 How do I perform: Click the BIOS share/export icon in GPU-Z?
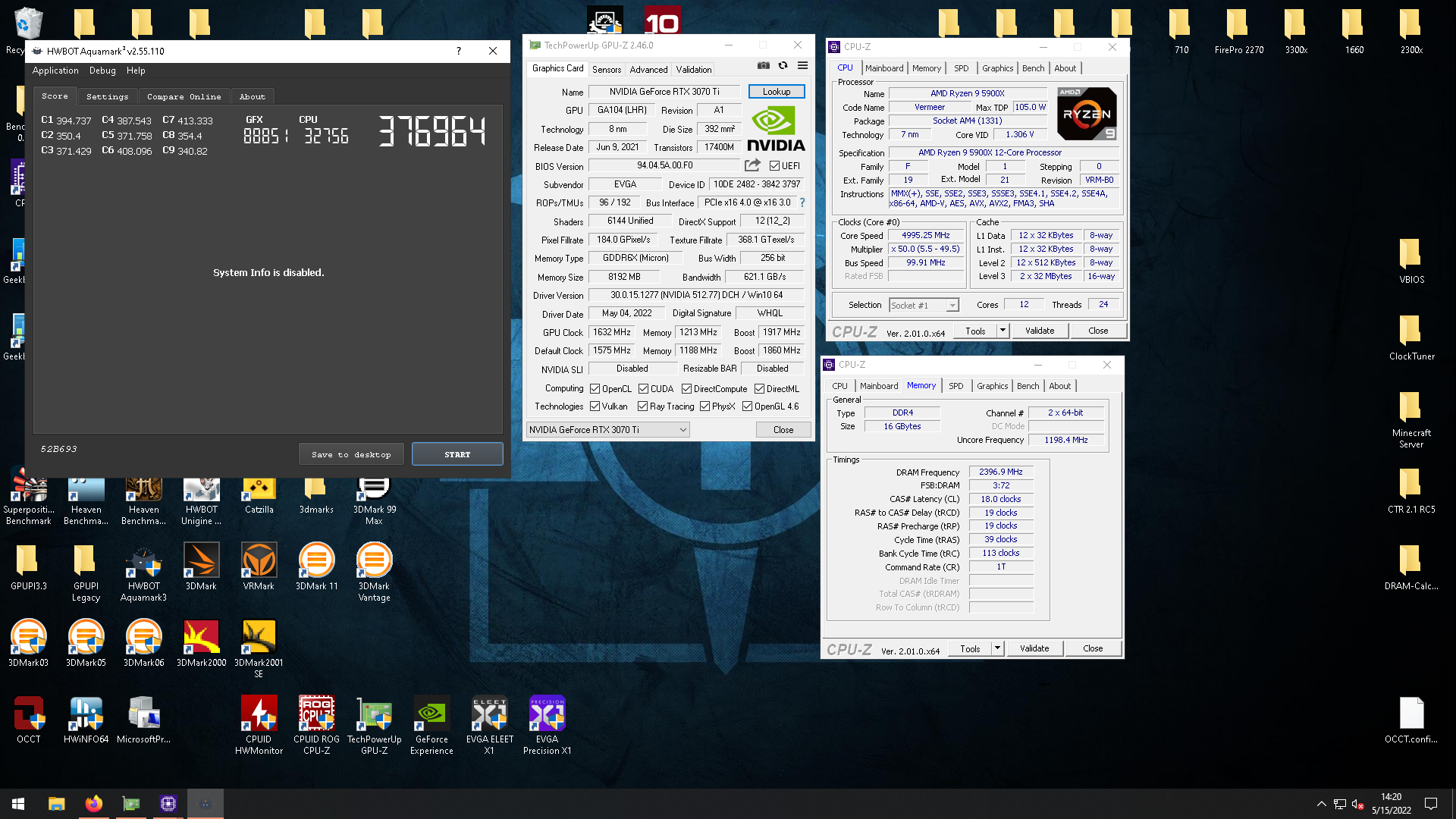coord(752,165)
